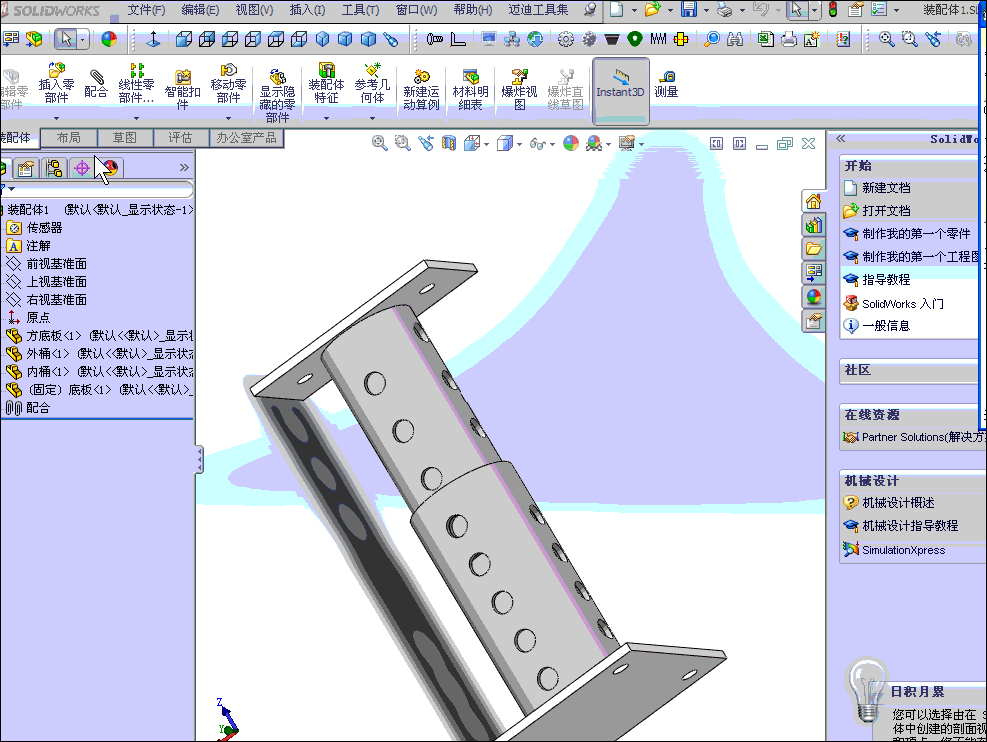Open the 窗口(W) menu
This screenshot has width=987, height=742.
click(416, 9)
